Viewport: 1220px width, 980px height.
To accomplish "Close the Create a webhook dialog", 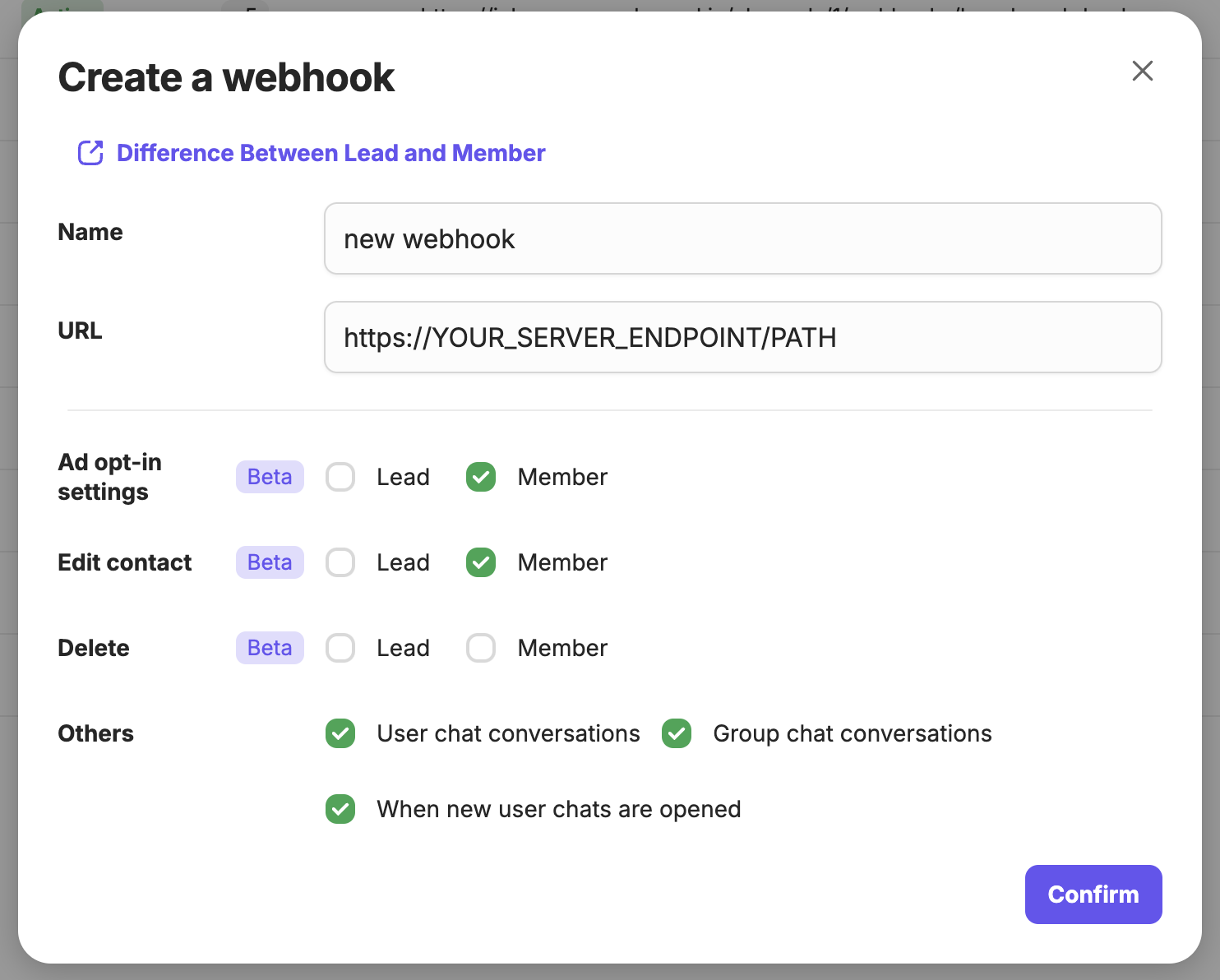I will click(1142, 71).
